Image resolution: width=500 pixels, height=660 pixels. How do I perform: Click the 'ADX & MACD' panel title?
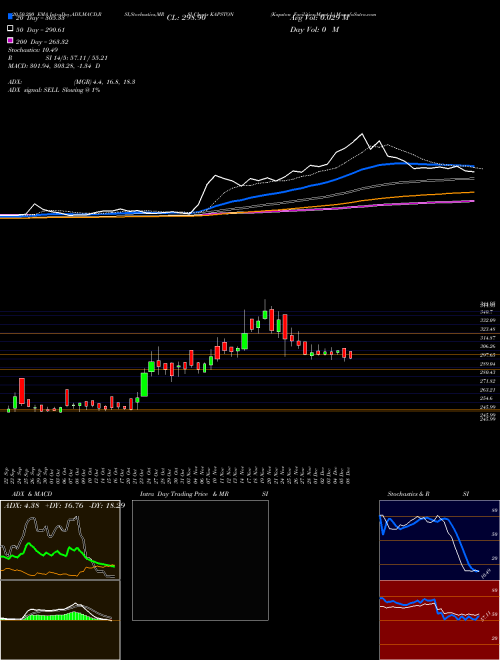click(x=32, y=494)
